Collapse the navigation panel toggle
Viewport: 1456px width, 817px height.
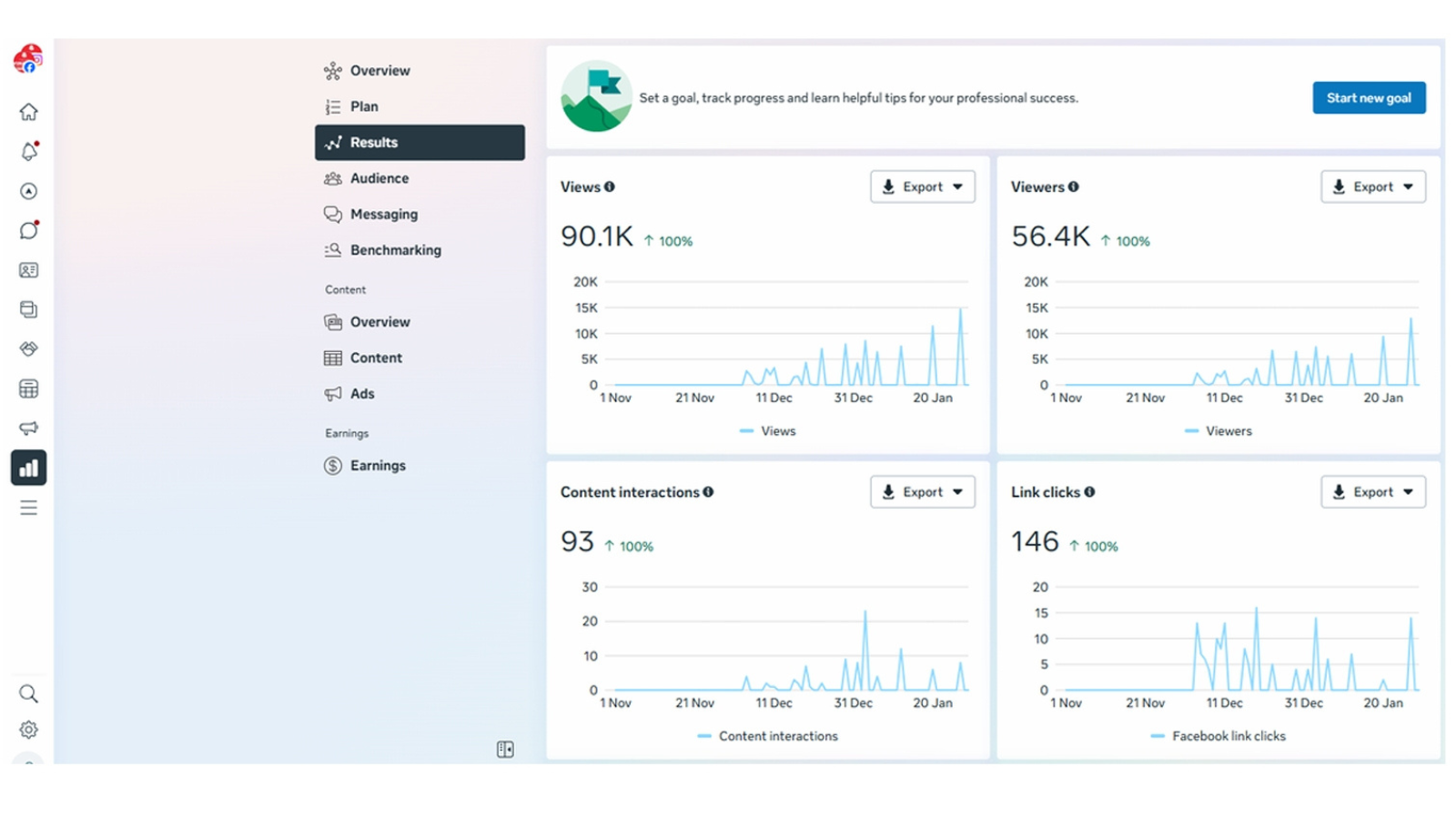505,750
